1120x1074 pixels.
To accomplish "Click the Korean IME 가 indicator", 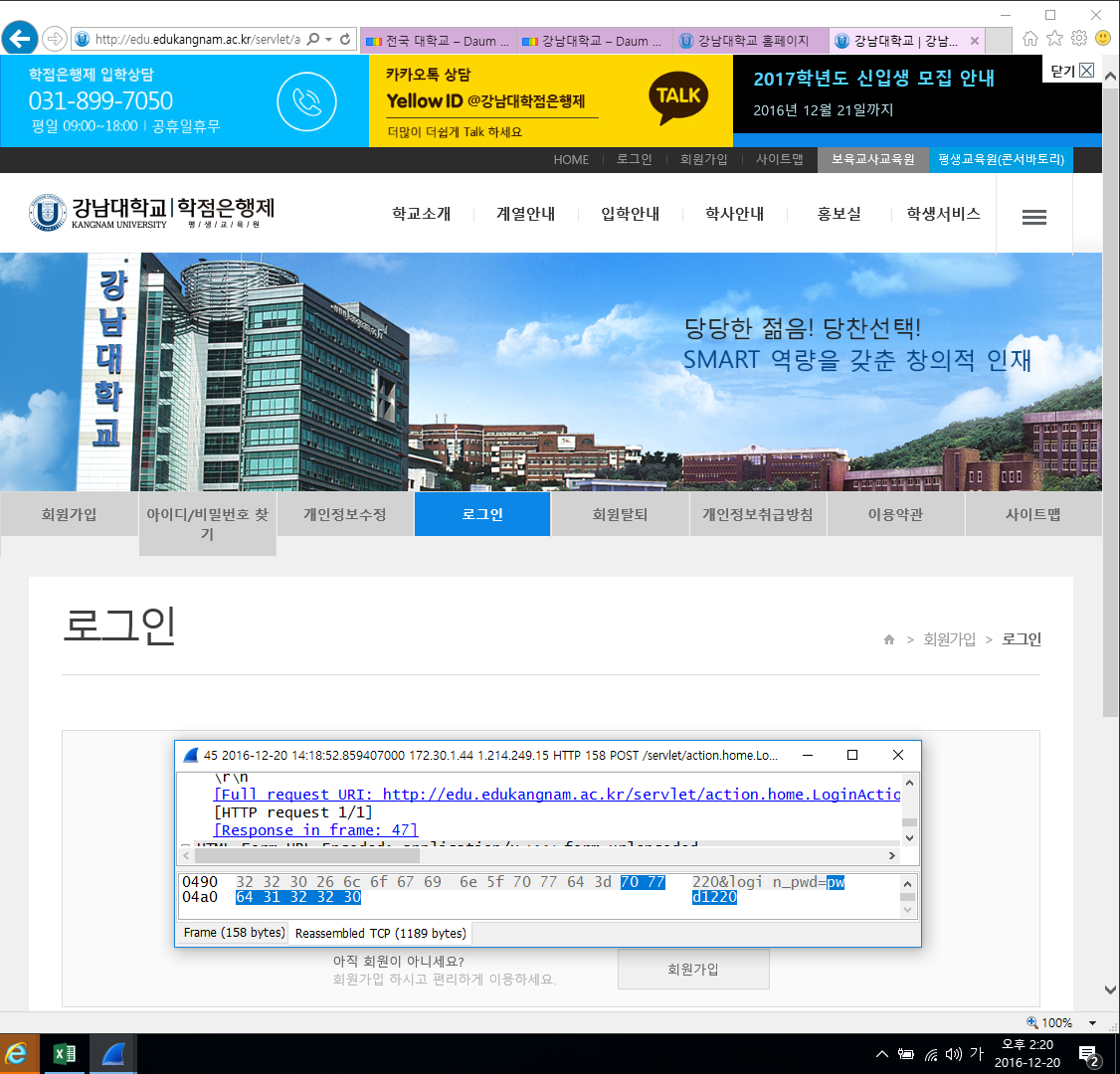I will [977, 1053].
